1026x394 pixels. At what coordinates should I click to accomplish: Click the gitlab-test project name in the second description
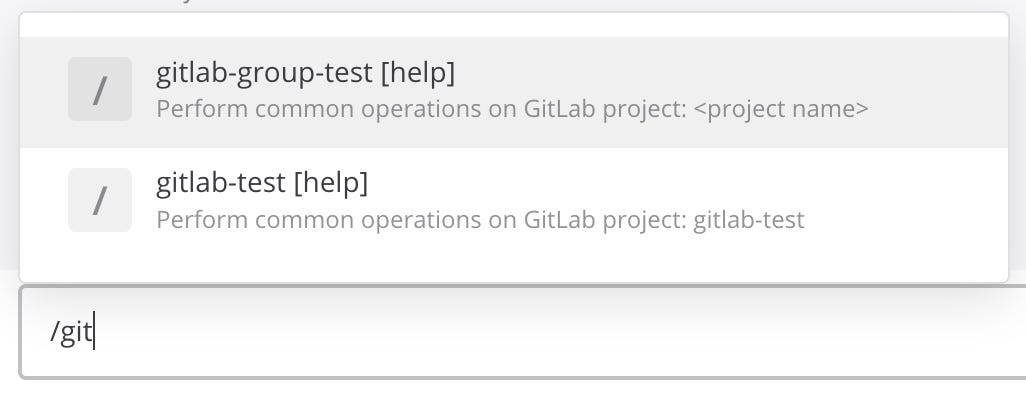(749, 219)
